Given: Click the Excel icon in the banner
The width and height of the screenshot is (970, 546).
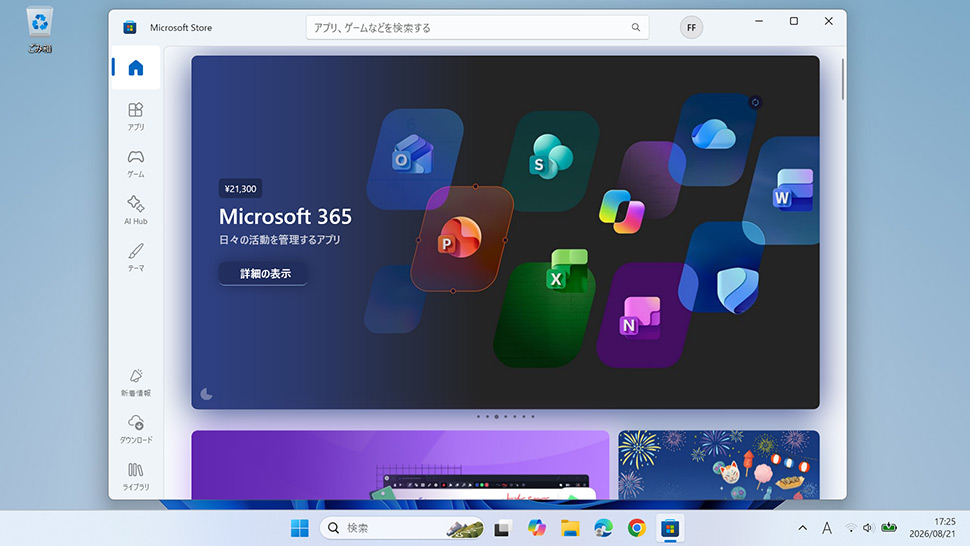Looking at the screenshot, I should (x=567, y=270).
